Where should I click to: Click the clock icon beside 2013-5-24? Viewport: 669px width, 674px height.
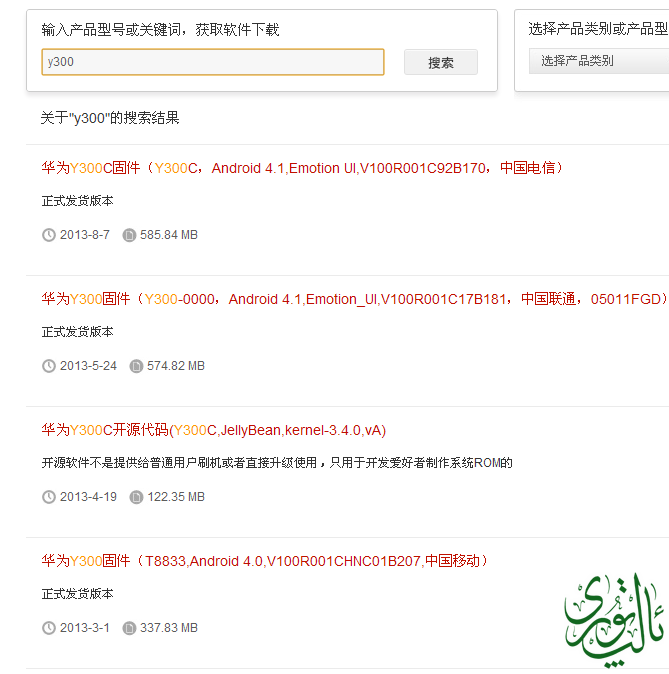tap(49, 366)
